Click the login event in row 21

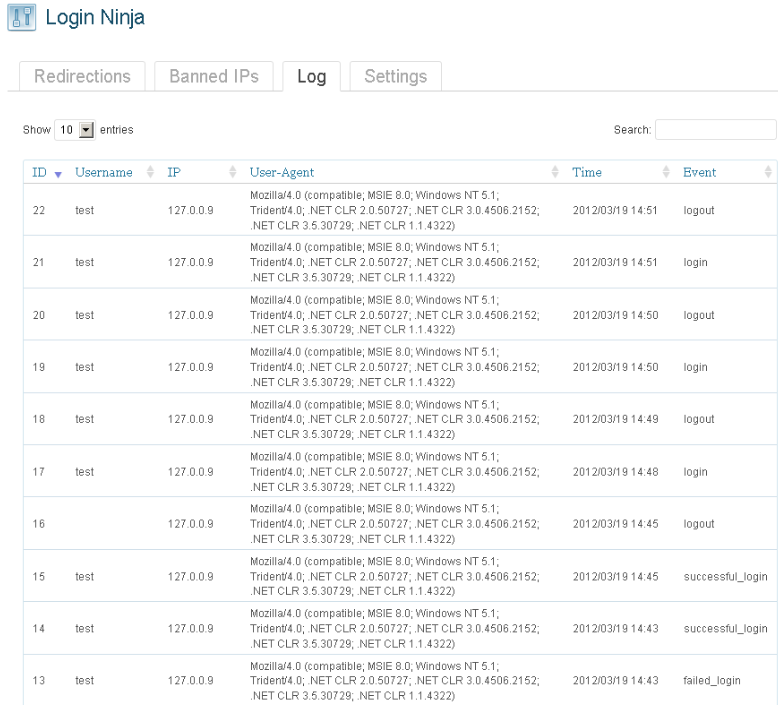point(695,262)
